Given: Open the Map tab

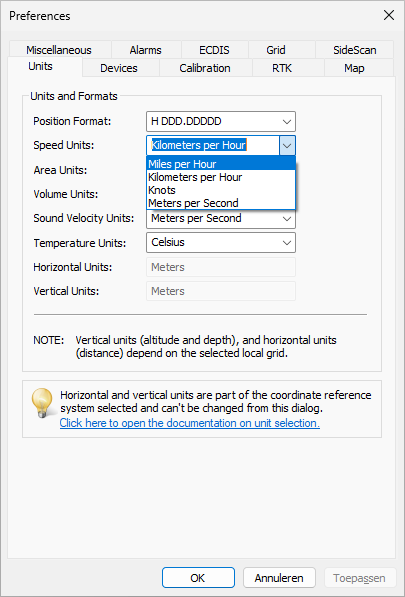Looking at the screenshot, I should coord(354,68).
